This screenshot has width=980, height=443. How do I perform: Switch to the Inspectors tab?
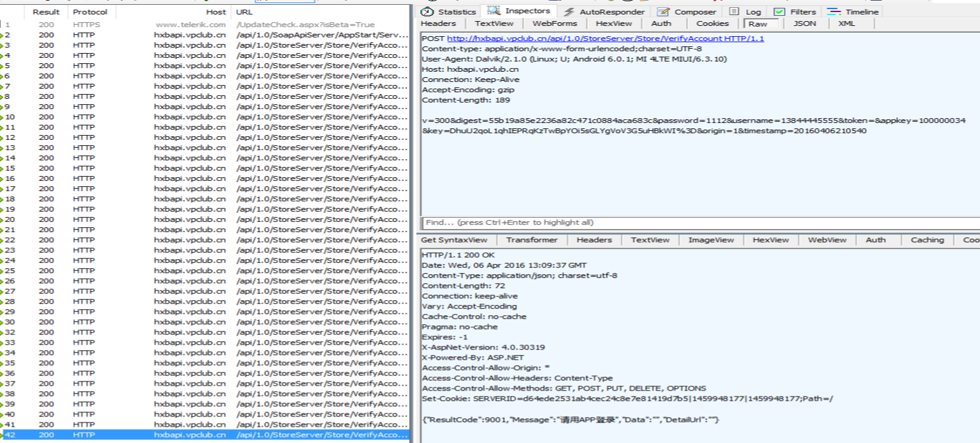[x=520, y=11]
